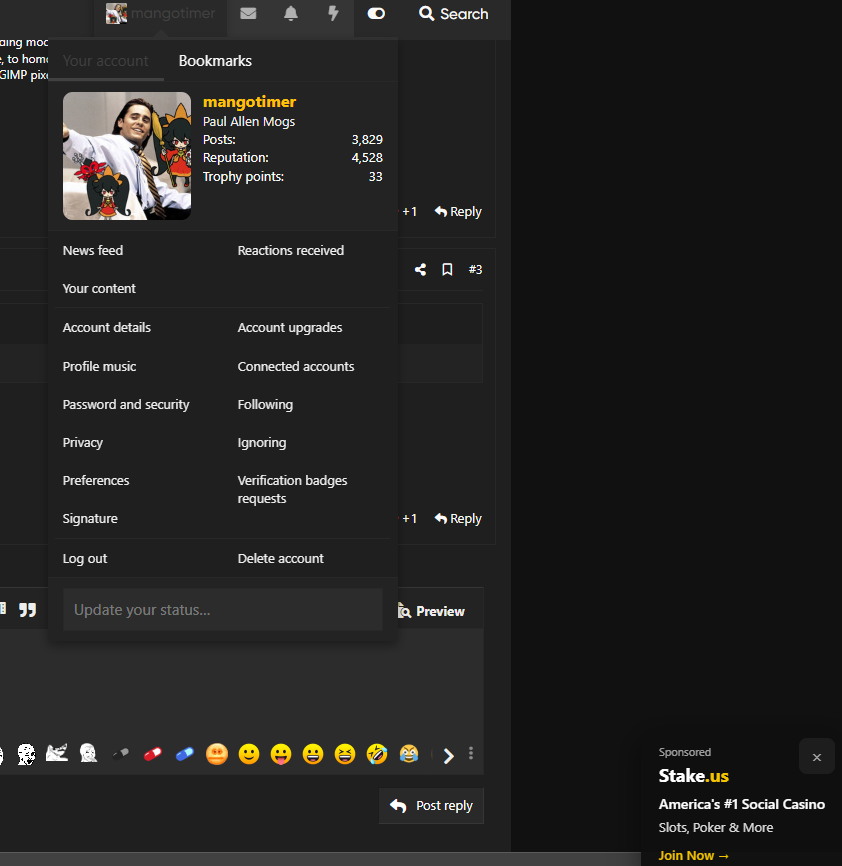The height and width of the screenshot is (866, 842).
Task: Insert the tongue-out face emoji
Action: tap(281, 754)
